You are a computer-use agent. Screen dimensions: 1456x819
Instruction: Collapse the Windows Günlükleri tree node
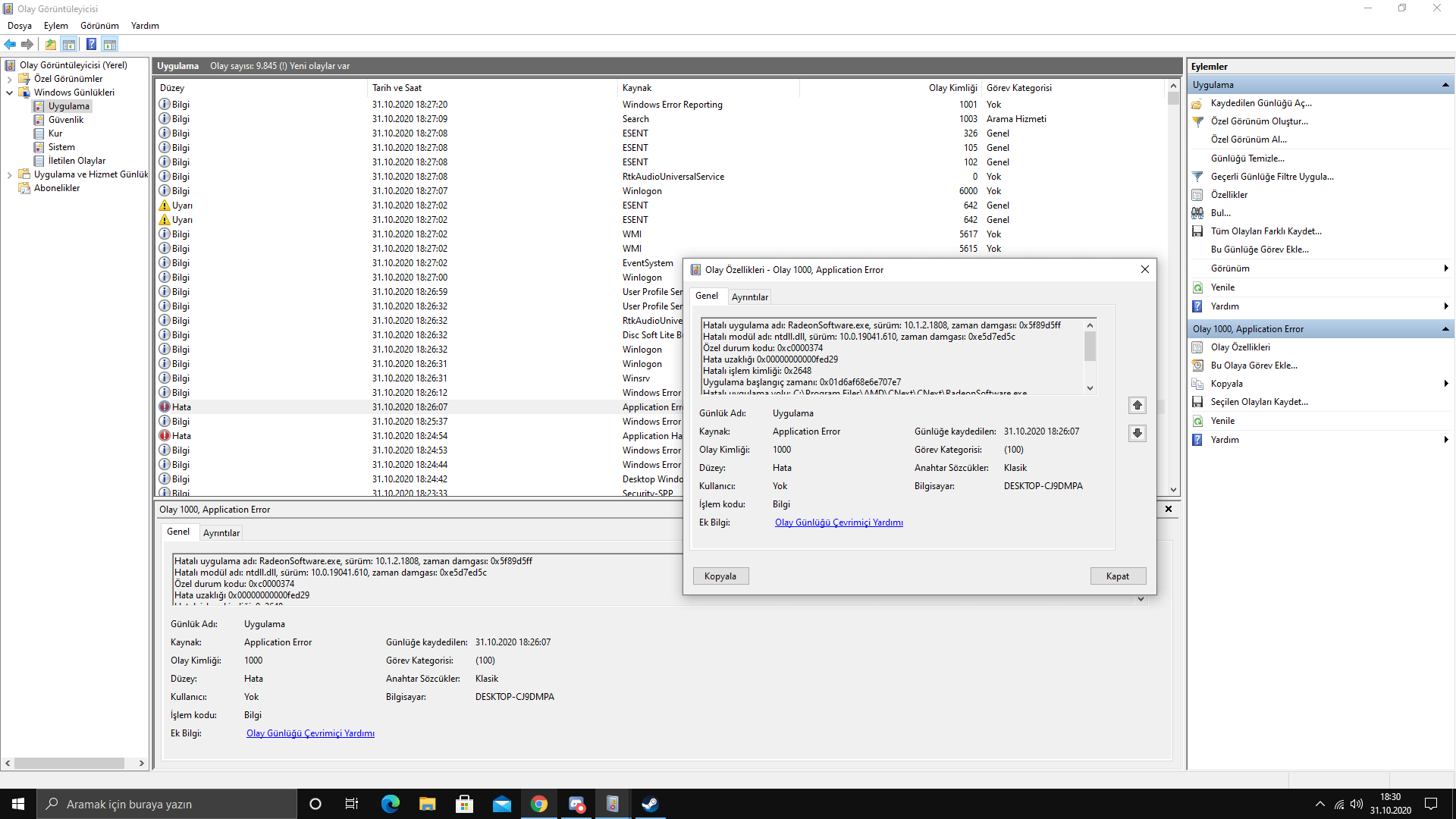[9, 93]
